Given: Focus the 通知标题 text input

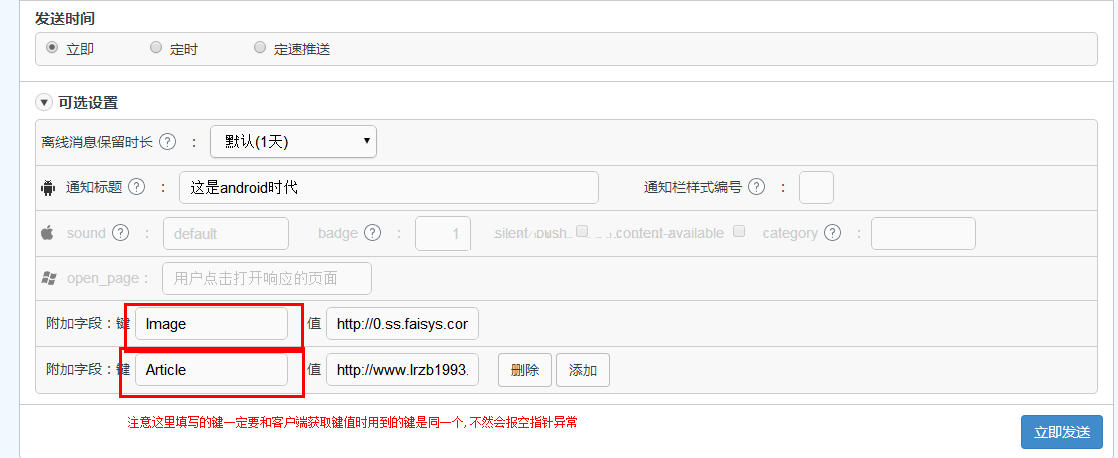Looking at the screenshot, I should point(388,187).
